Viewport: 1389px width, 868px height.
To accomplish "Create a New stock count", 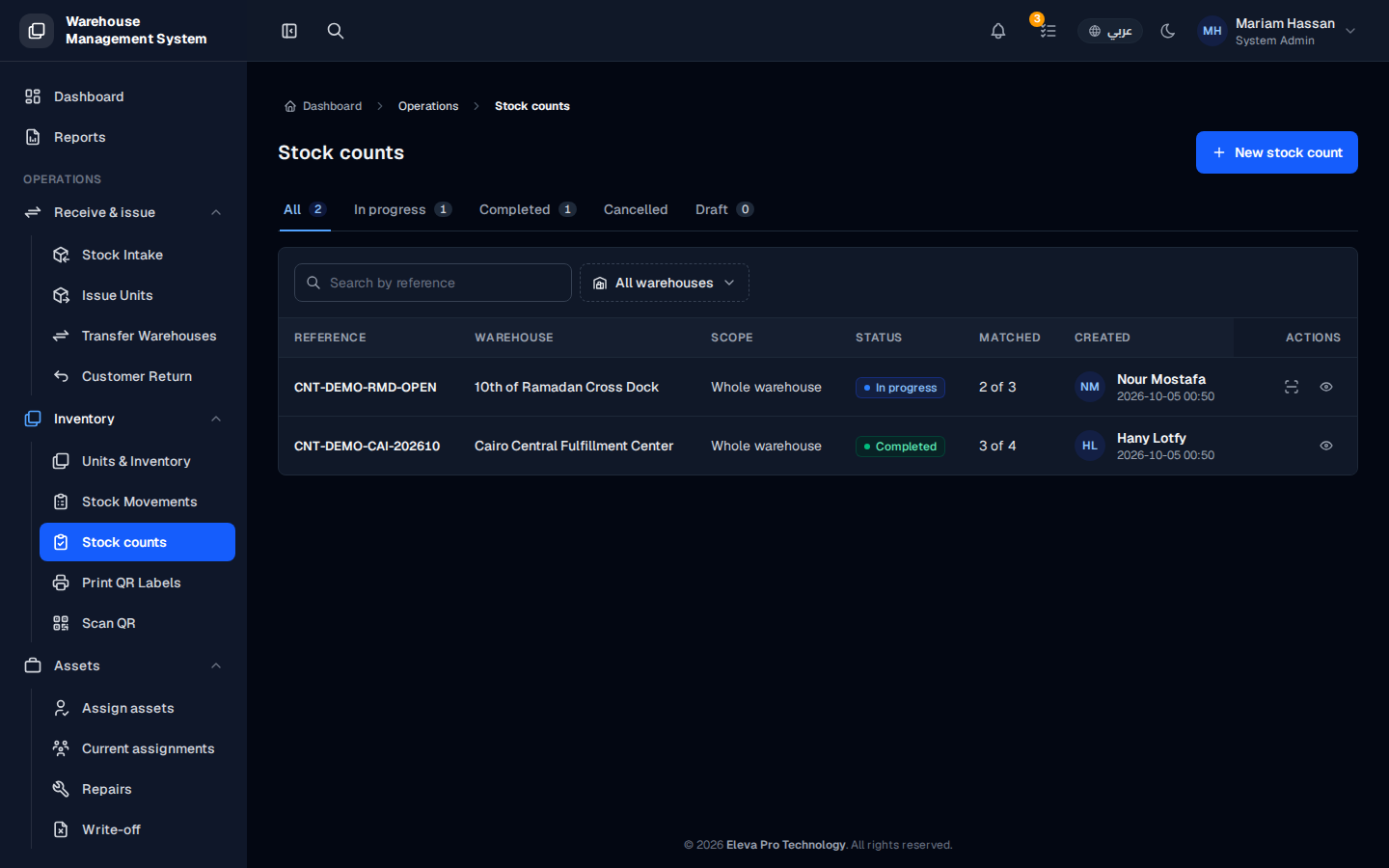I will 1277,152.
